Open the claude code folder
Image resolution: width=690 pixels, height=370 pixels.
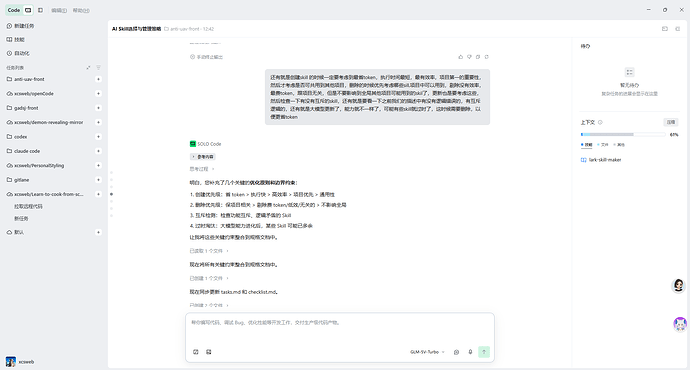[x=23, y=151]
